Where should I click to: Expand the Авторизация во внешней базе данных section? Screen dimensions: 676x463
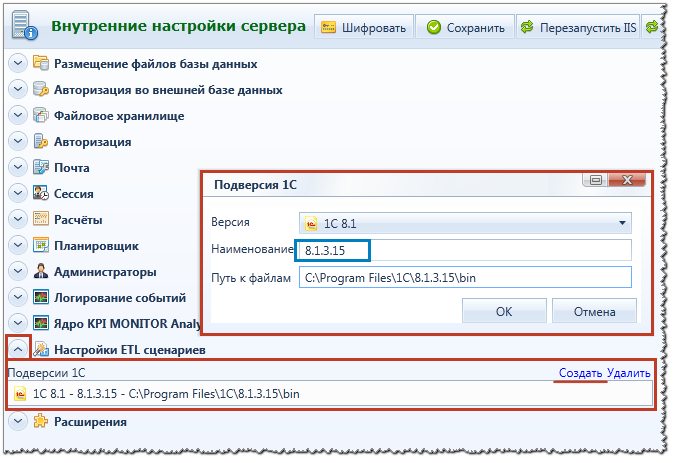click(18, 89)
